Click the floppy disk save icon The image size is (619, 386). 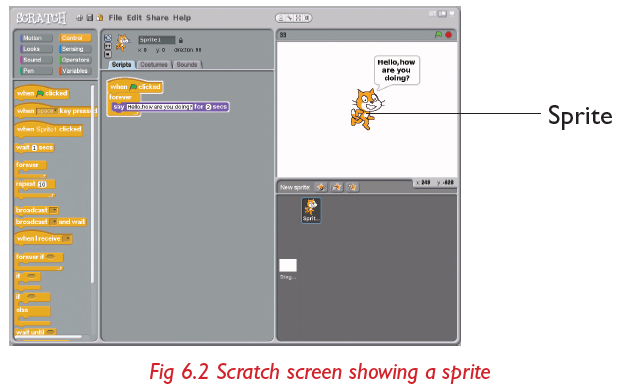click(90, 18)
